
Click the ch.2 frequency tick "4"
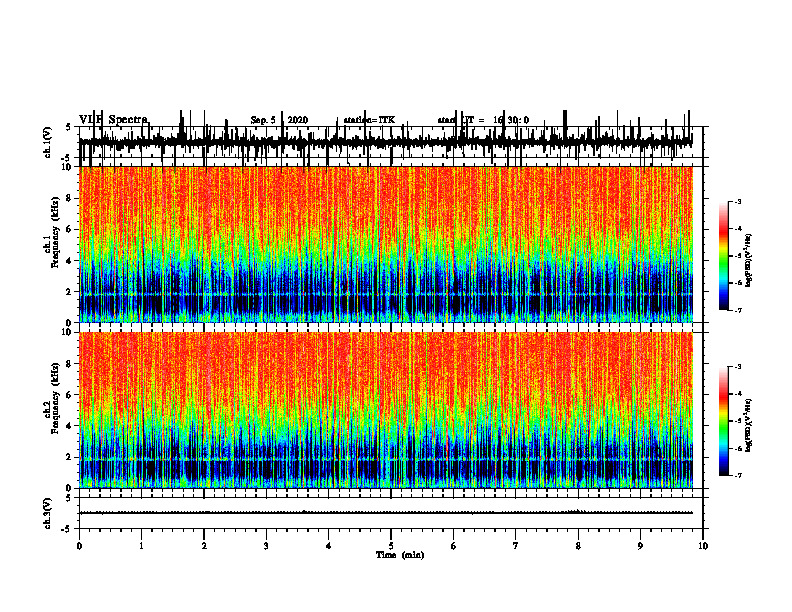(x=70, y=426)
